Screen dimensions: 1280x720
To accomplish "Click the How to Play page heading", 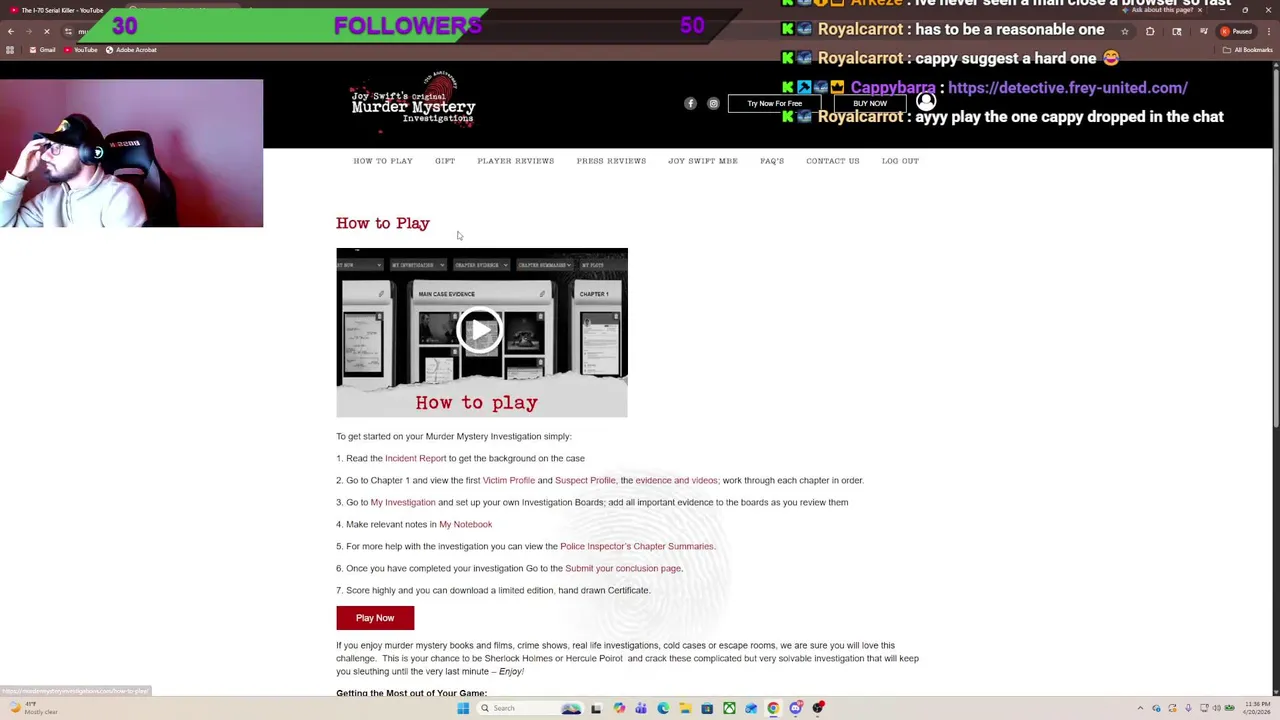I will click(x=383, y=223).
